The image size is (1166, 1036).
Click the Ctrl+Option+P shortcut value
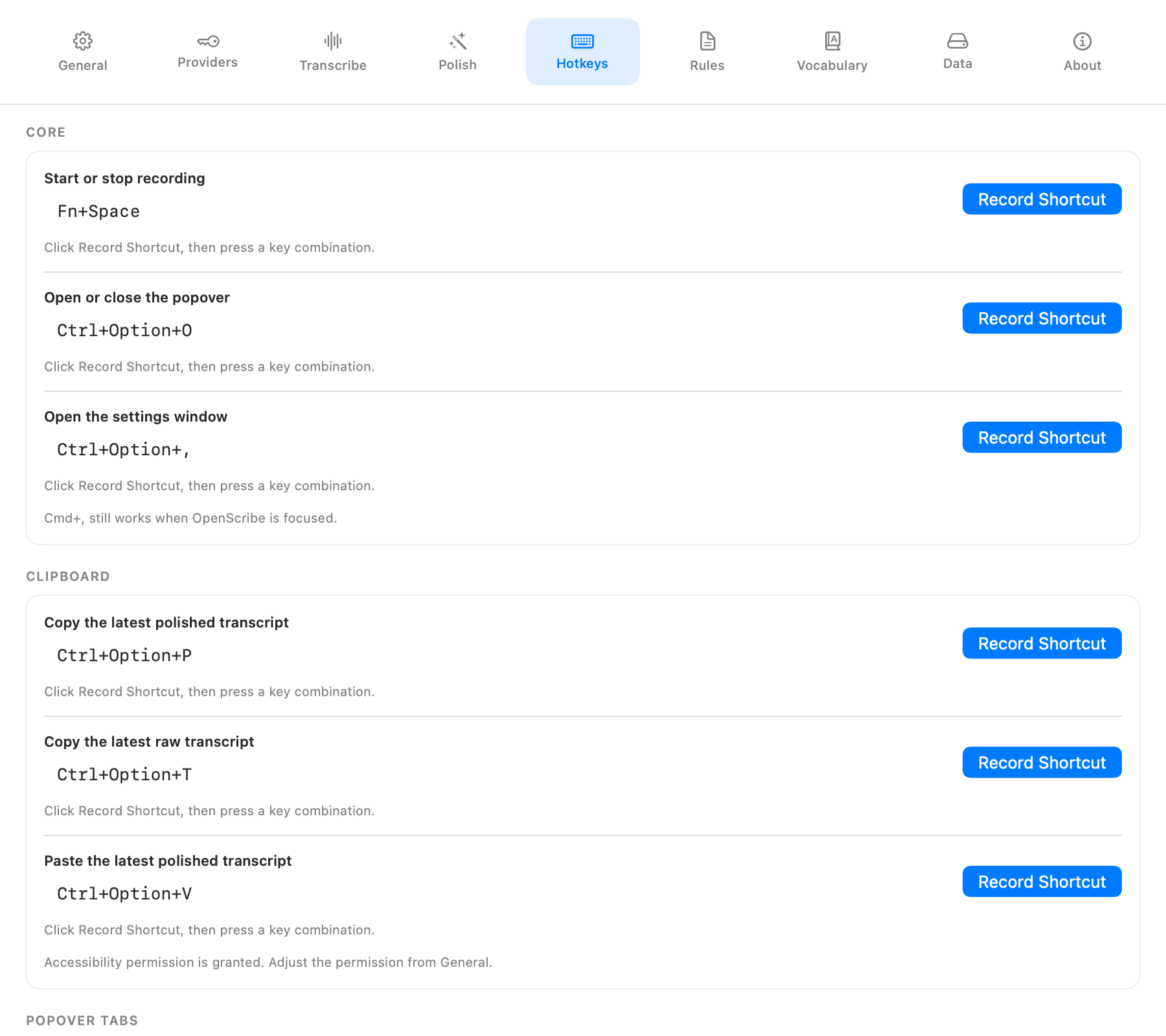[124, 656]
